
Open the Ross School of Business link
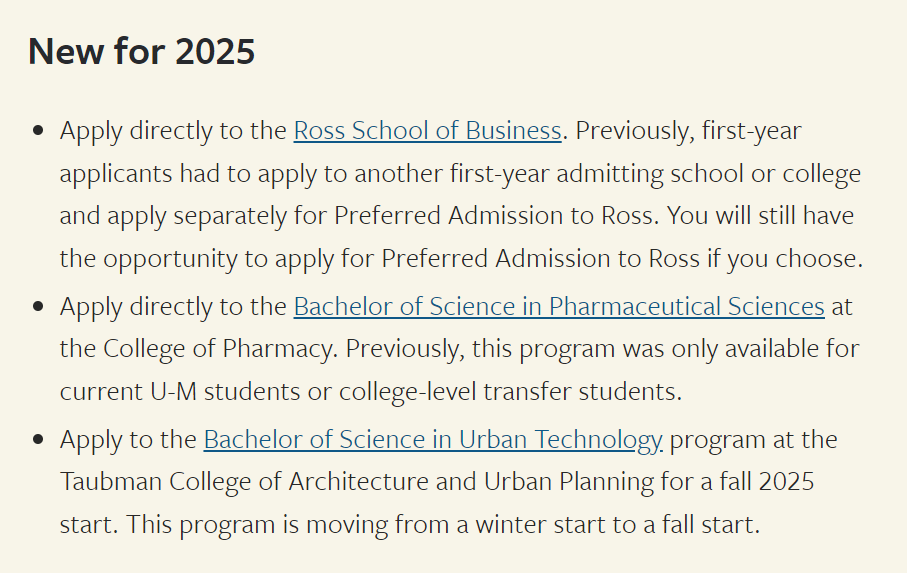click(427, 131)
